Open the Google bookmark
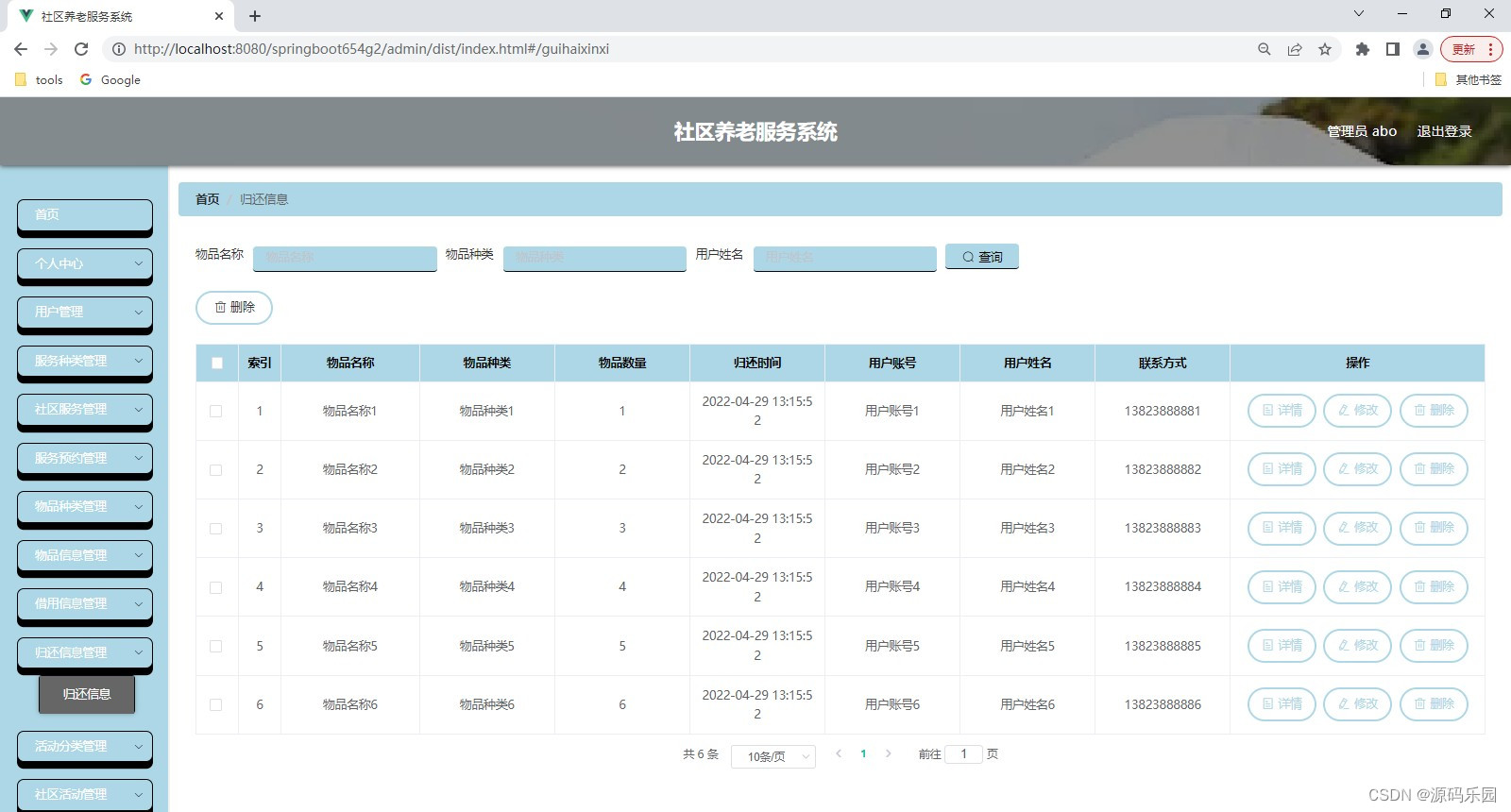This screenshot has height=812, width=1511. [x=110, y=80]
